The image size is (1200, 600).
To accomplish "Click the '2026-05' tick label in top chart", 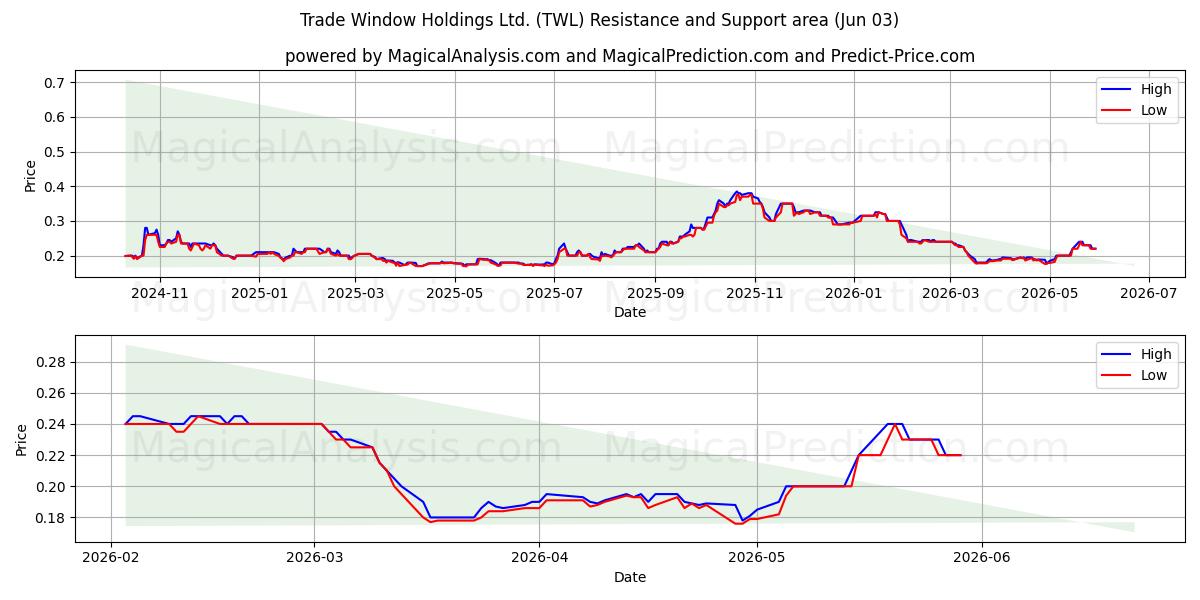I will point(1049,293).
